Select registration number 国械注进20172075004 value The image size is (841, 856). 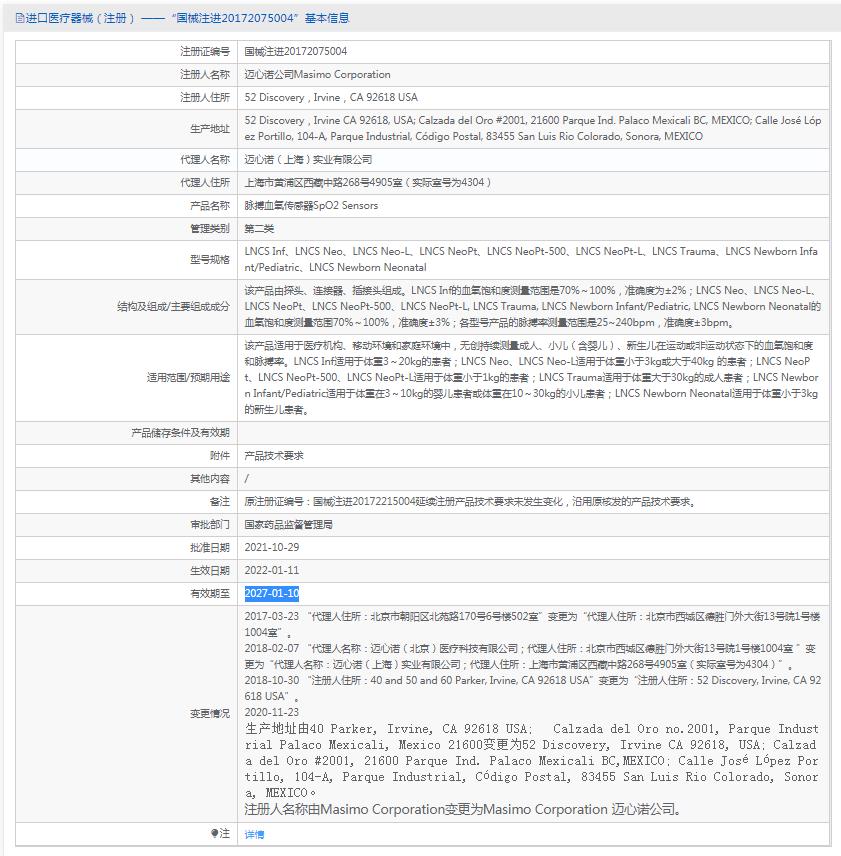pyautogui.click(x=296, y=51)
